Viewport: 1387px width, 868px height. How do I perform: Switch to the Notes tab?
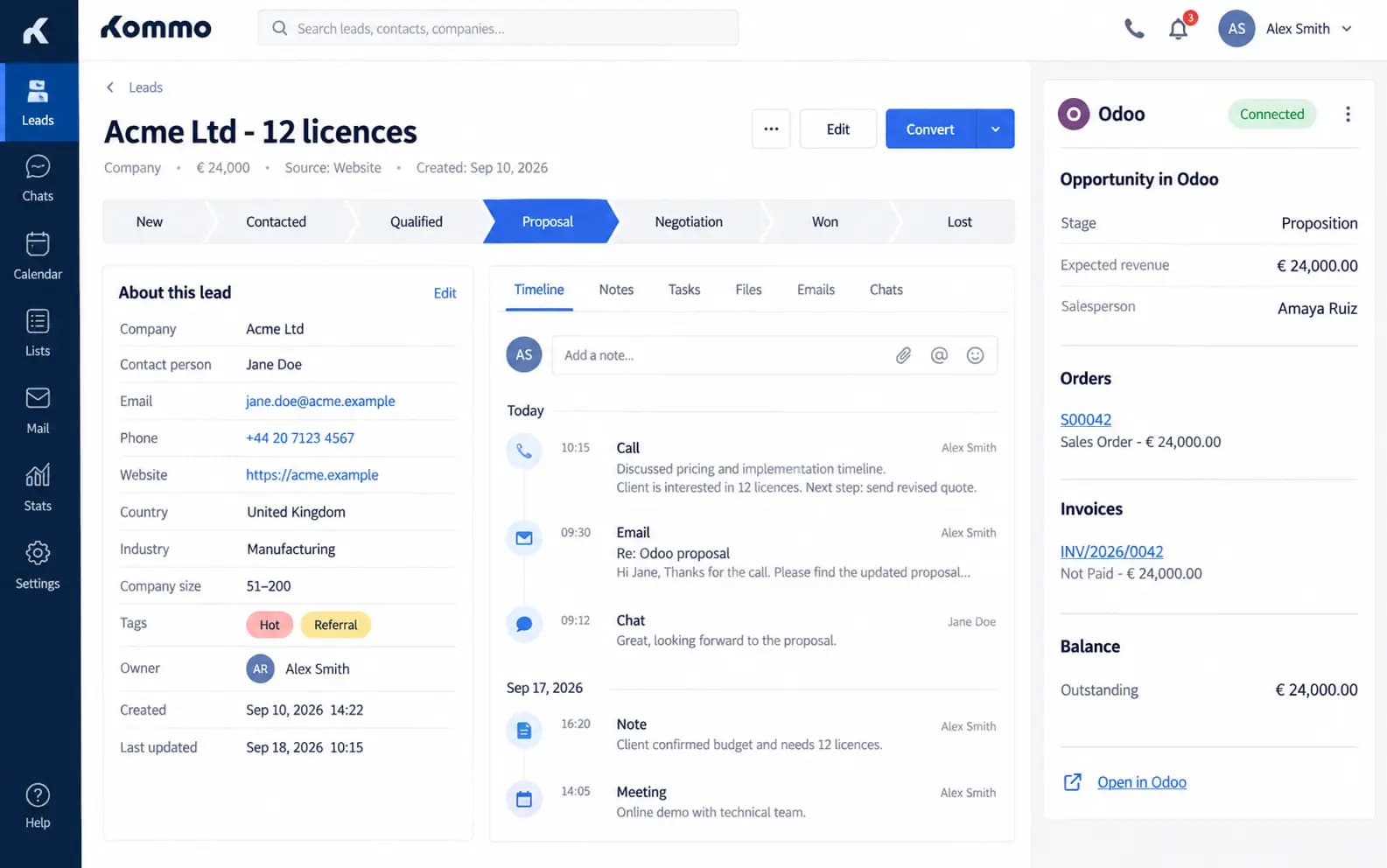(616, 290)
